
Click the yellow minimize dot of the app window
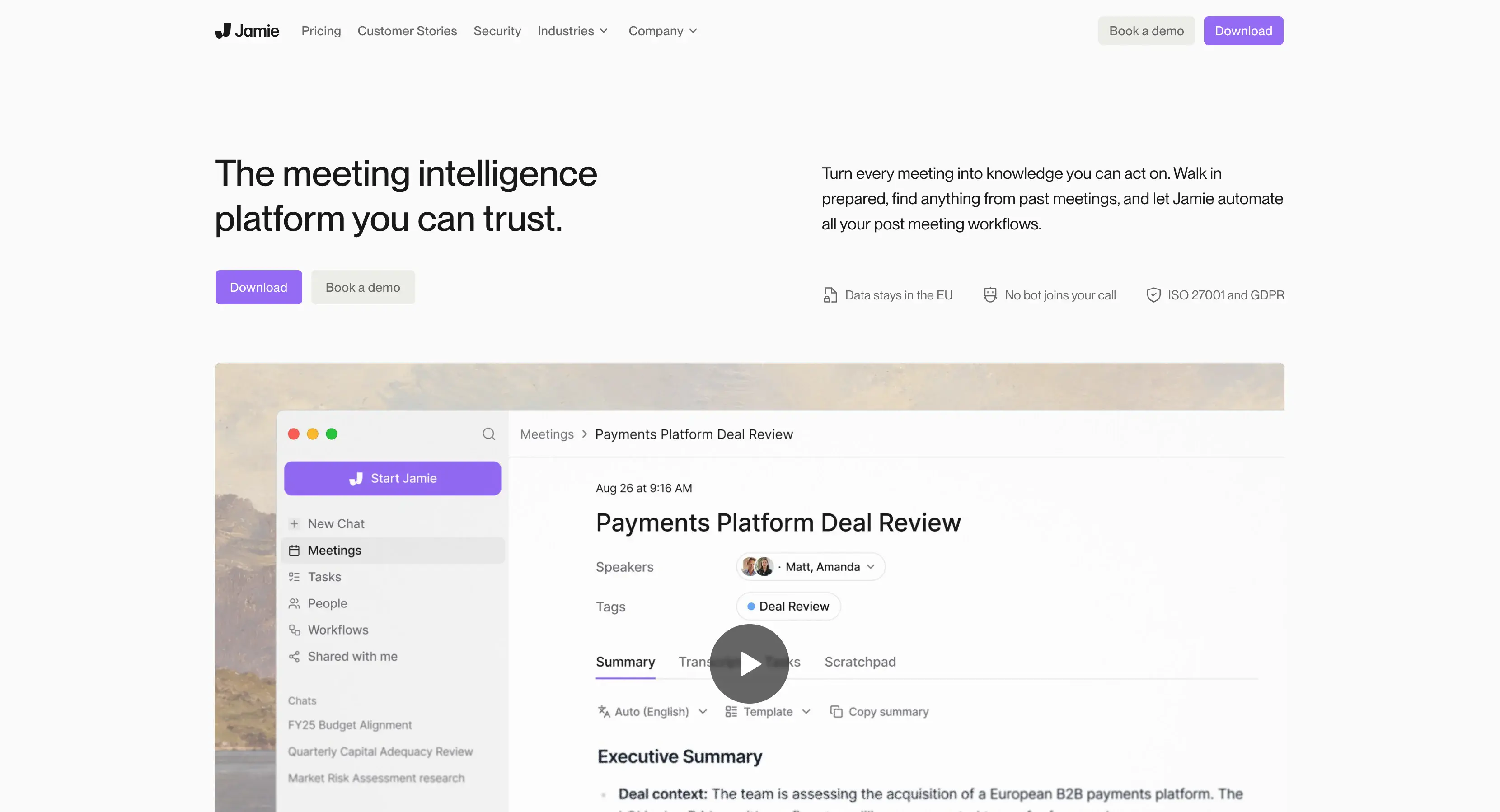(313, 434)
